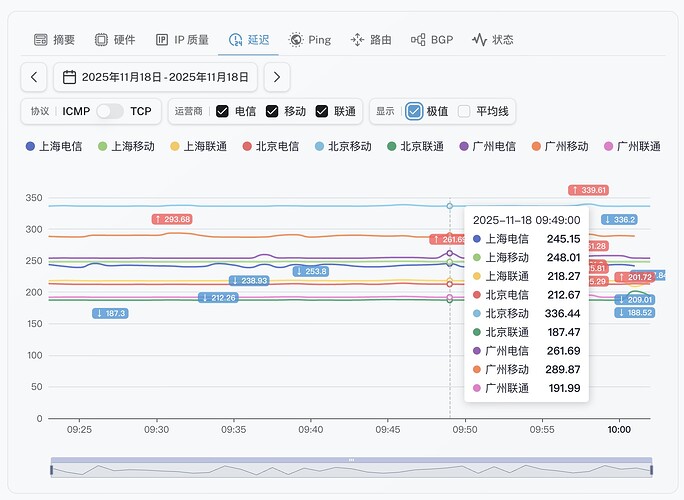Click the 硬件 hardware chip icon

101,40
